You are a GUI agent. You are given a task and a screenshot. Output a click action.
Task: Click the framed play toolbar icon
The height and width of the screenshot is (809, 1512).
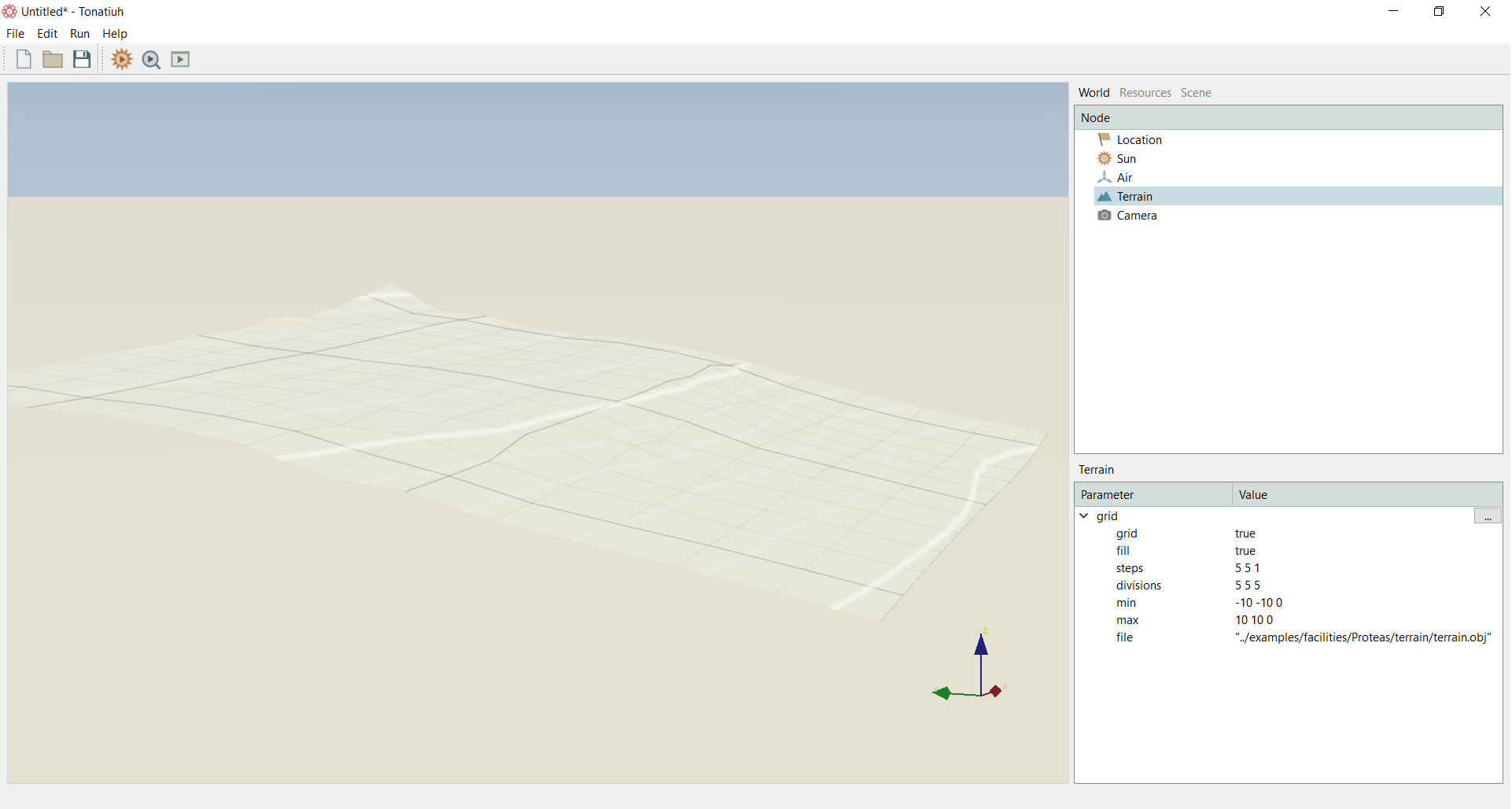(x=180, y=60)
